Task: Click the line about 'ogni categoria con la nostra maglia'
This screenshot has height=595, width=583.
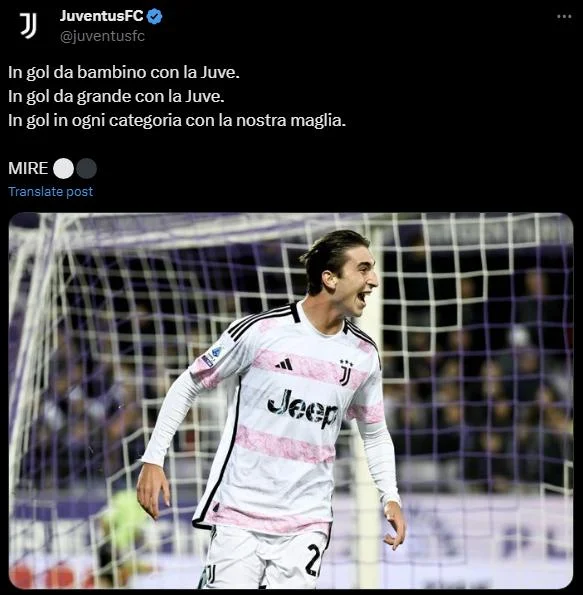Action: [177, 121]
